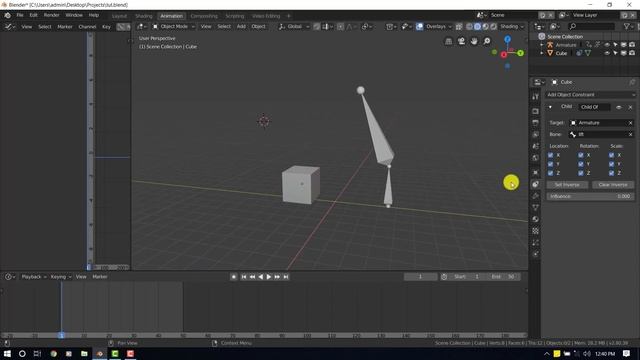Open the Global orientation dropdown

[x=294, y=27]
